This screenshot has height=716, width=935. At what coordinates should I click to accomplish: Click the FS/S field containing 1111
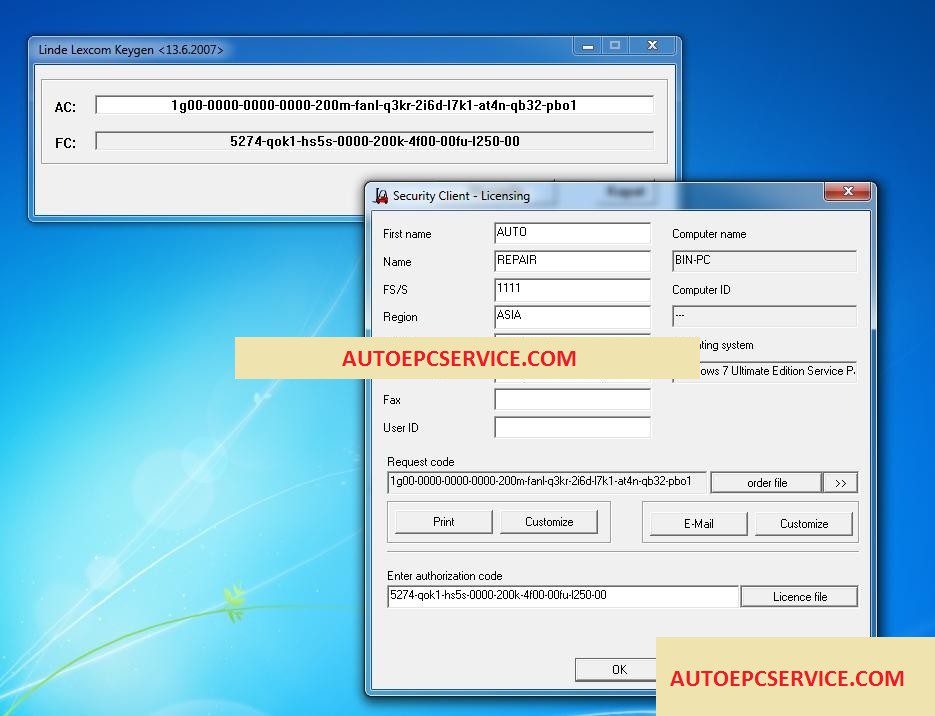click(572, 289)
